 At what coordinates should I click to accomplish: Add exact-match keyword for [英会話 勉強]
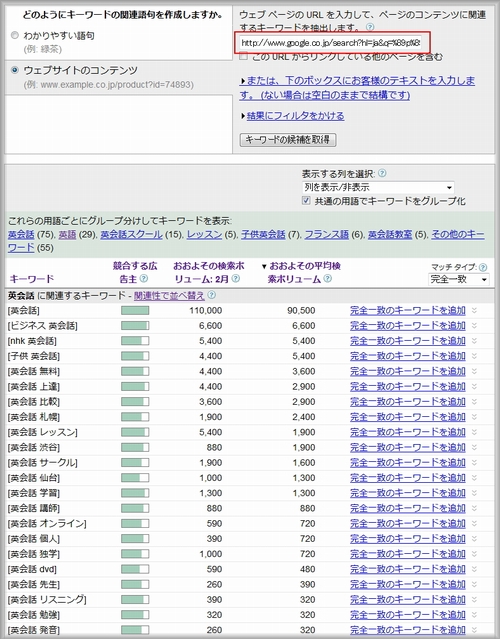(x=407, y=615)
